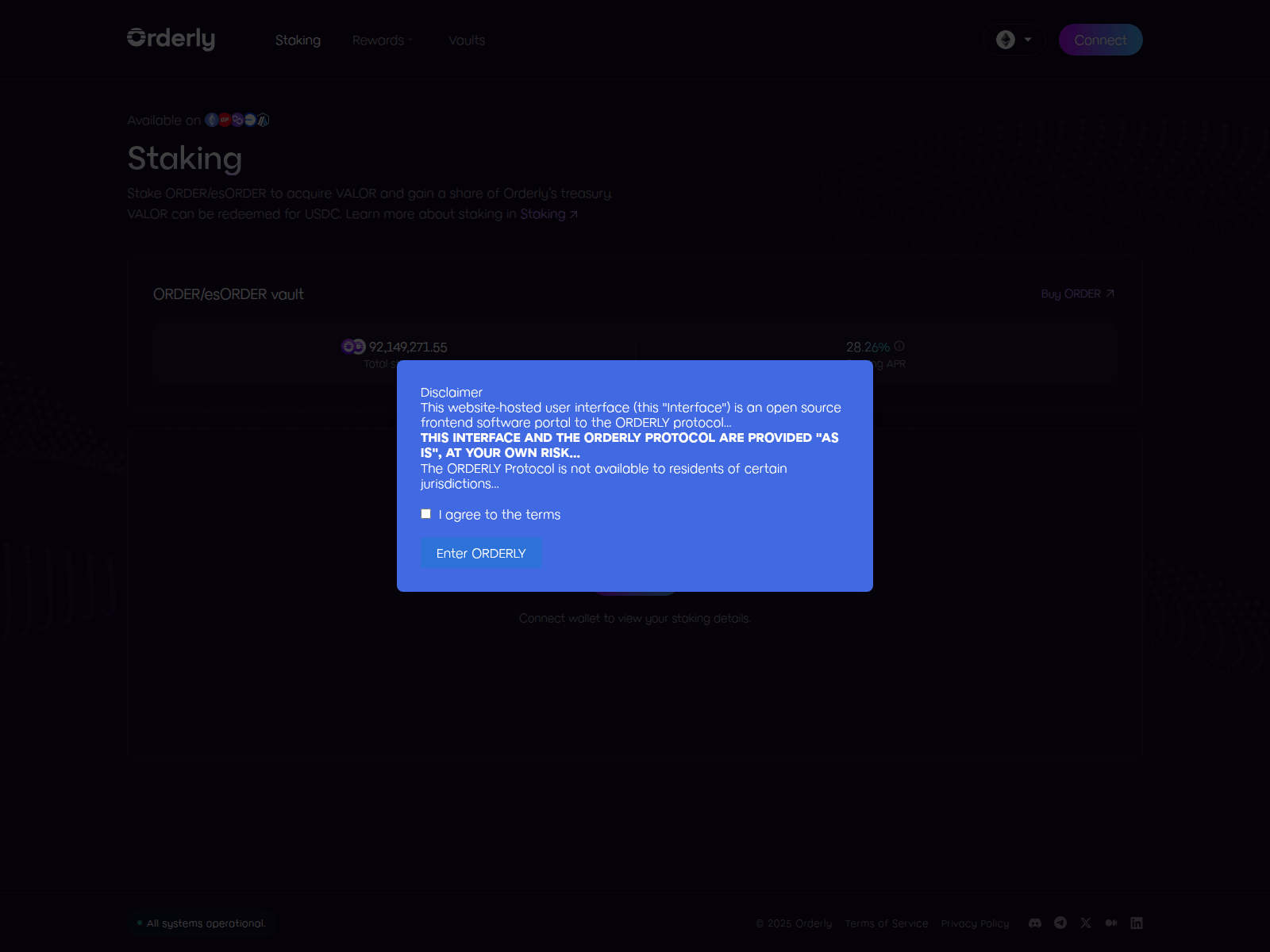Screen dimensions: 1270x952
Task: Click the Arbitrum chain icon
Action: (x=264, y=120)
